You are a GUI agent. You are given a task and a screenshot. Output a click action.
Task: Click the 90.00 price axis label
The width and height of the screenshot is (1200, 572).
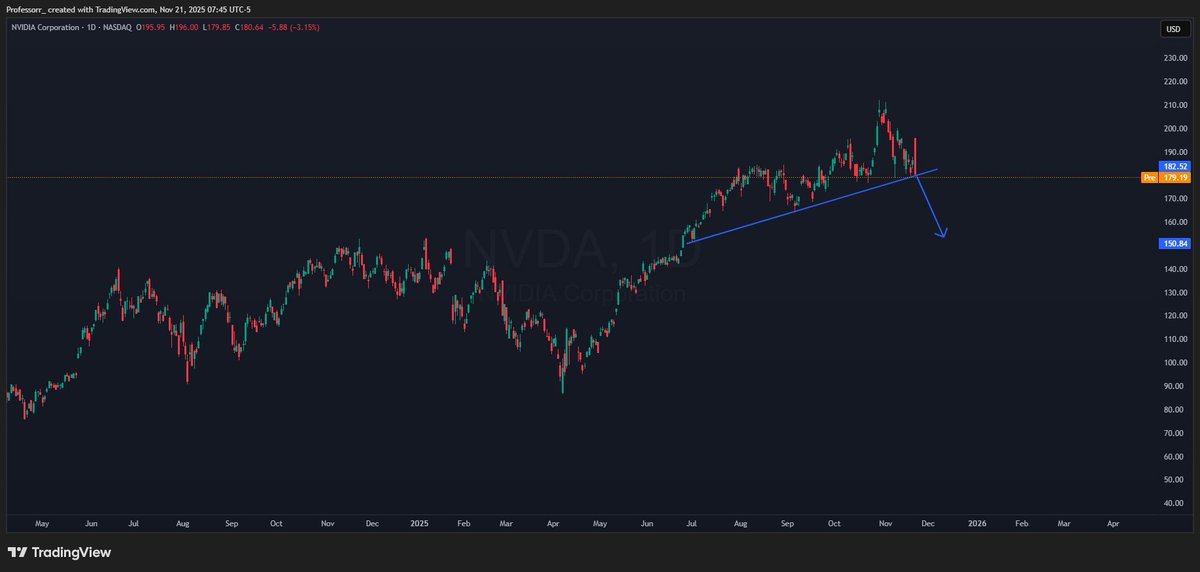[x=1176, y=386]
